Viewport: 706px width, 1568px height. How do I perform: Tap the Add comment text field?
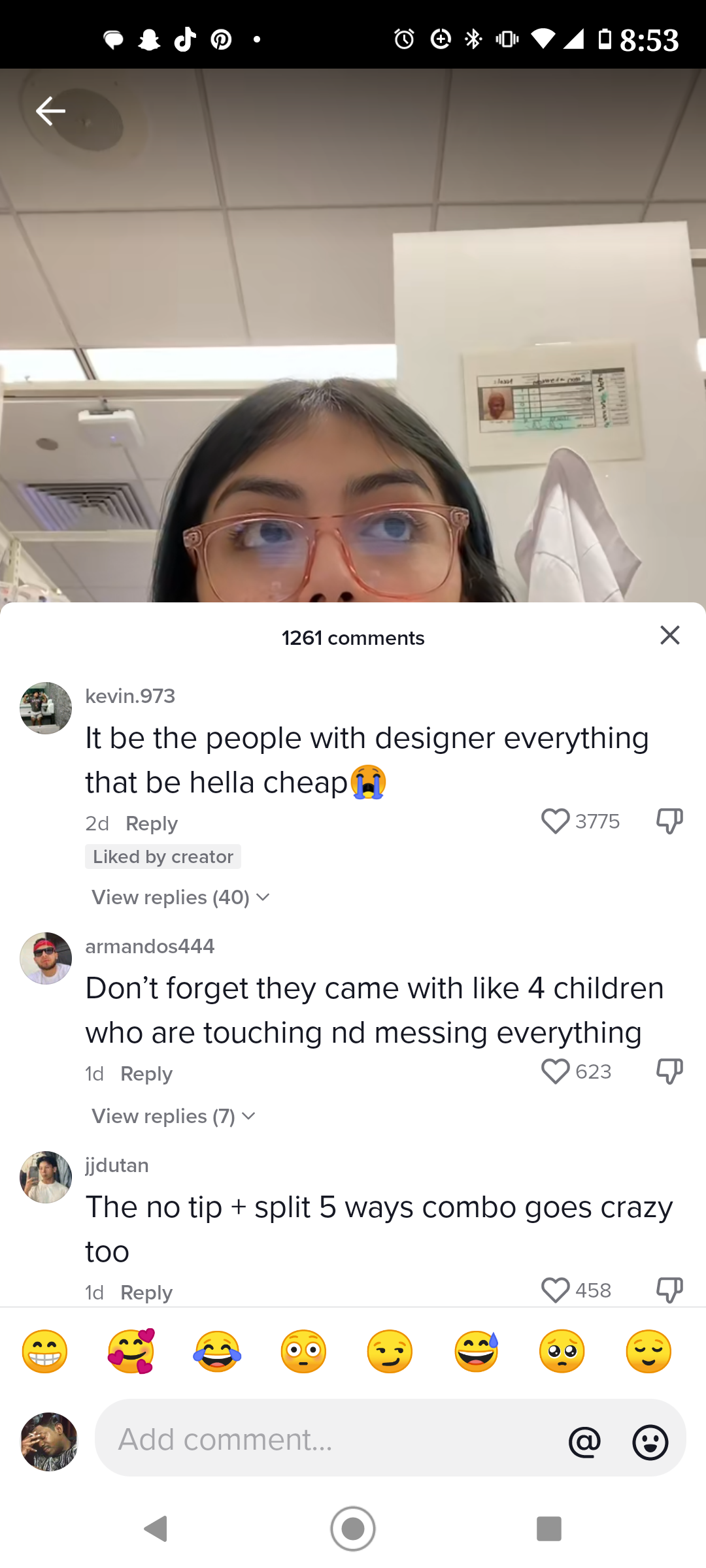327,1439
